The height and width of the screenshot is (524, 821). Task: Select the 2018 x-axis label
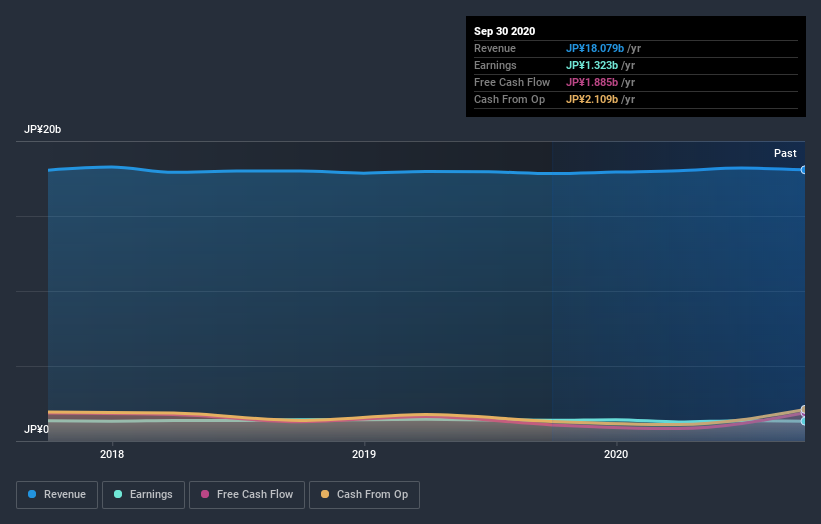(x=112, y=454)
